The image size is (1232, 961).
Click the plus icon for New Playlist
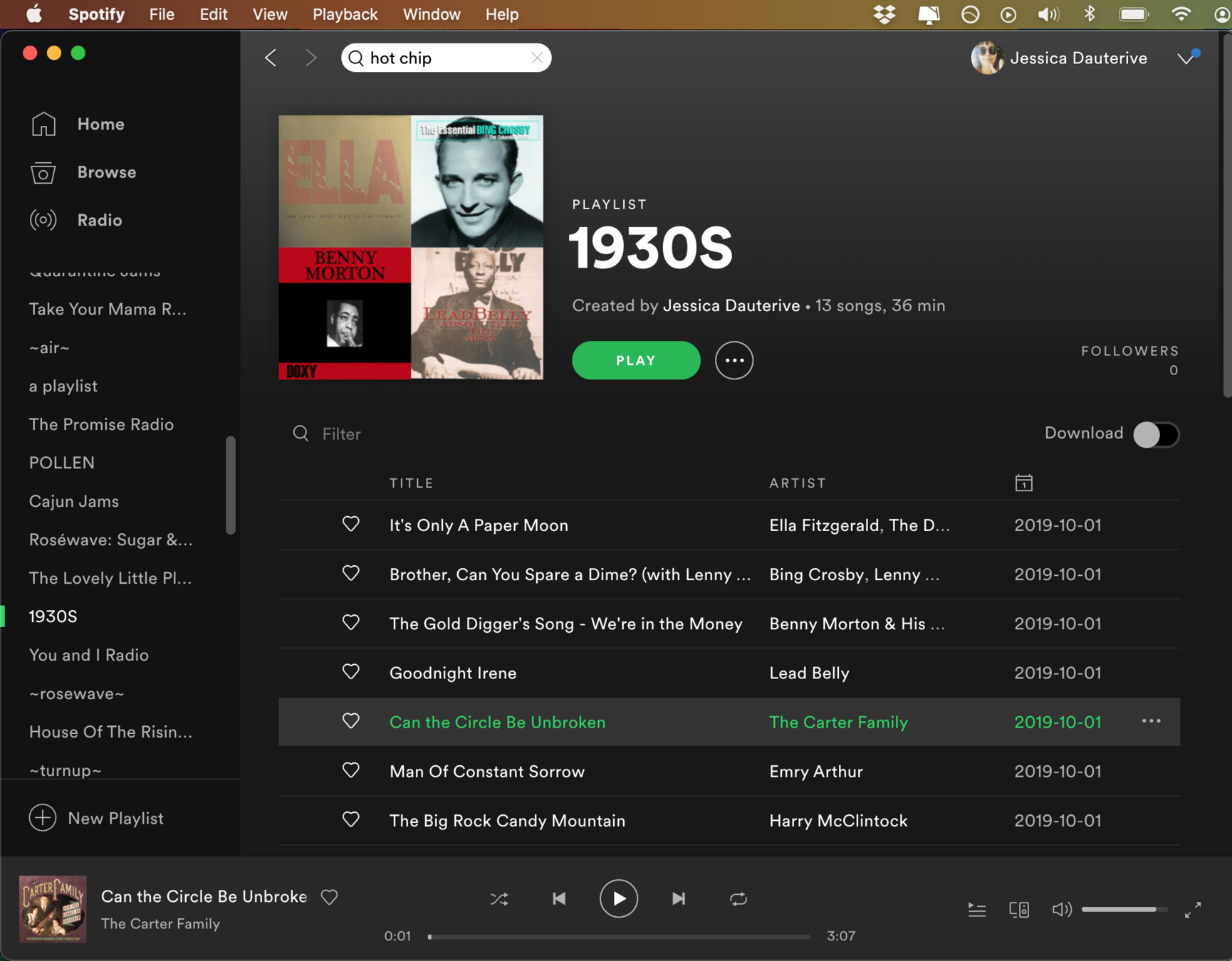click(x=43, y=818)
